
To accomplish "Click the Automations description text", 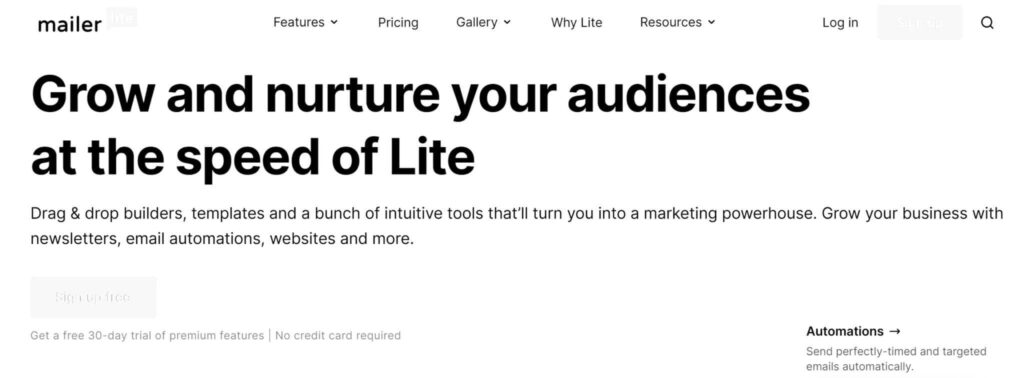I will 896,359.
